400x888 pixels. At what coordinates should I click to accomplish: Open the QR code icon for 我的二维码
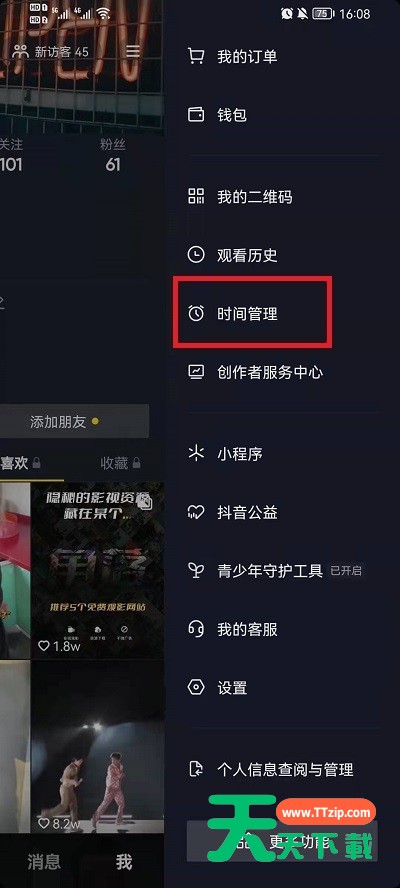pos(196,197)
